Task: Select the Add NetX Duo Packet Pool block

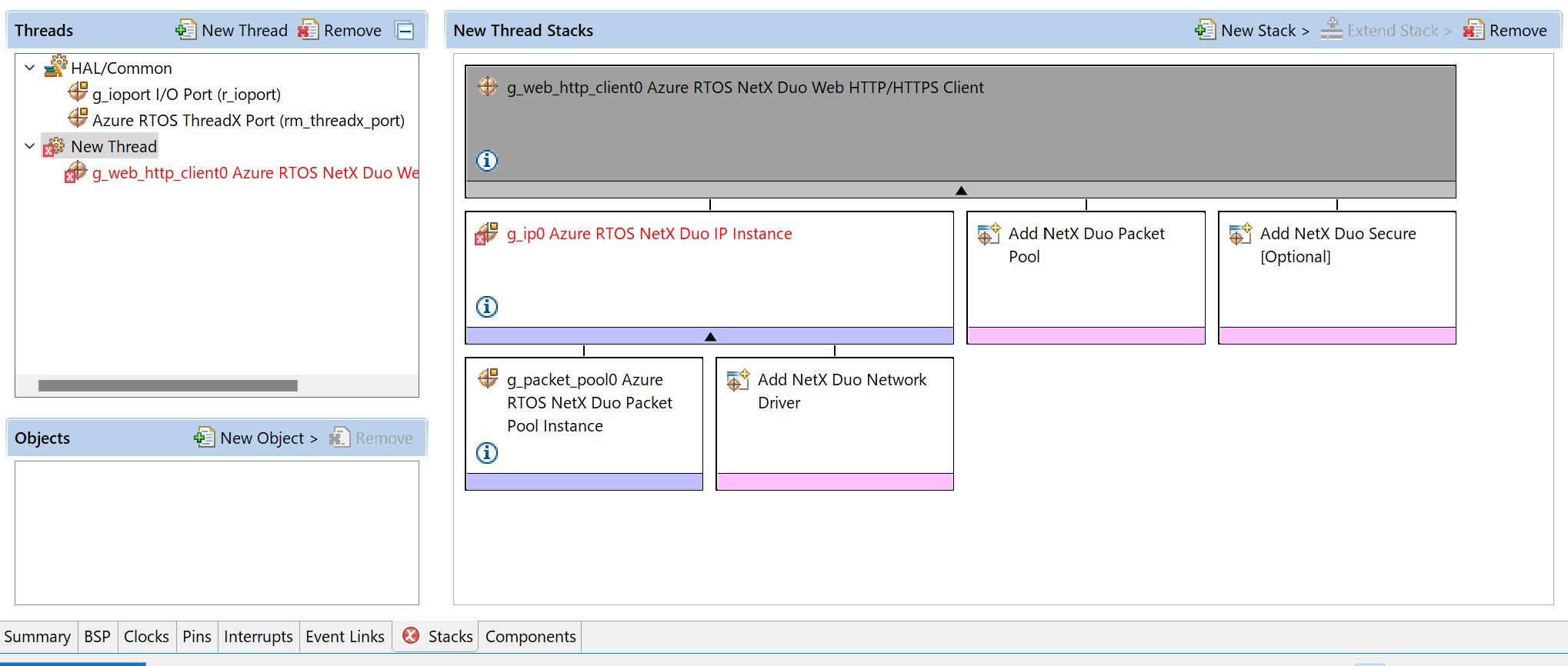Action: click(1086, 278)
